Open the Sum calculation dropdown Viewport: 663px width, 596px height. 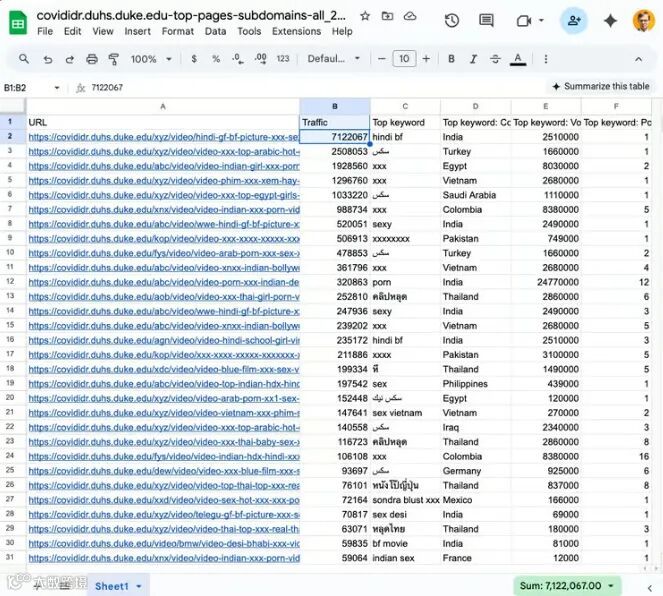pos(567,585)
